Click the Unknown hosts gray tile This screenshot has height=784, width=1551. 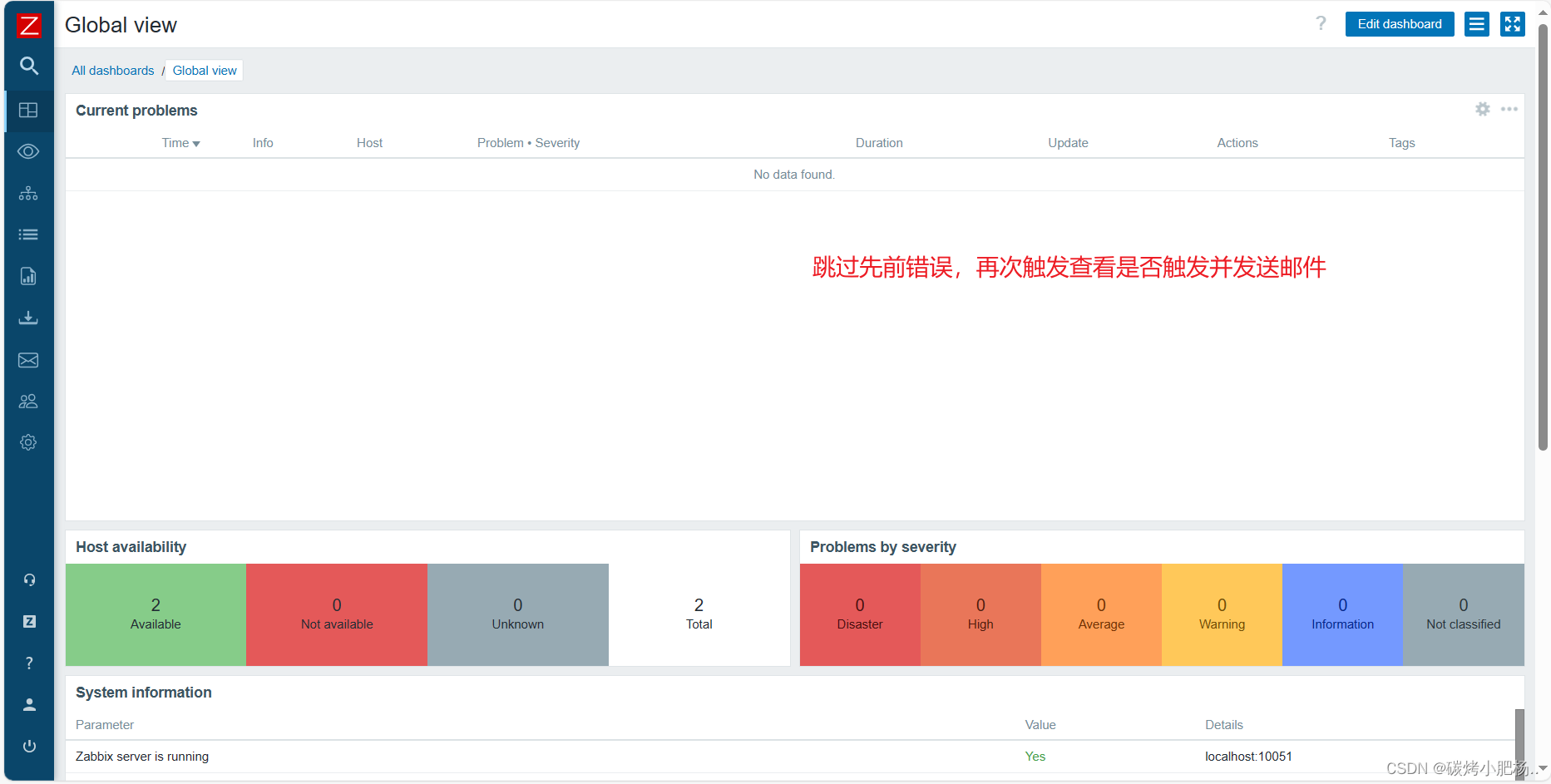pos(518,614)
